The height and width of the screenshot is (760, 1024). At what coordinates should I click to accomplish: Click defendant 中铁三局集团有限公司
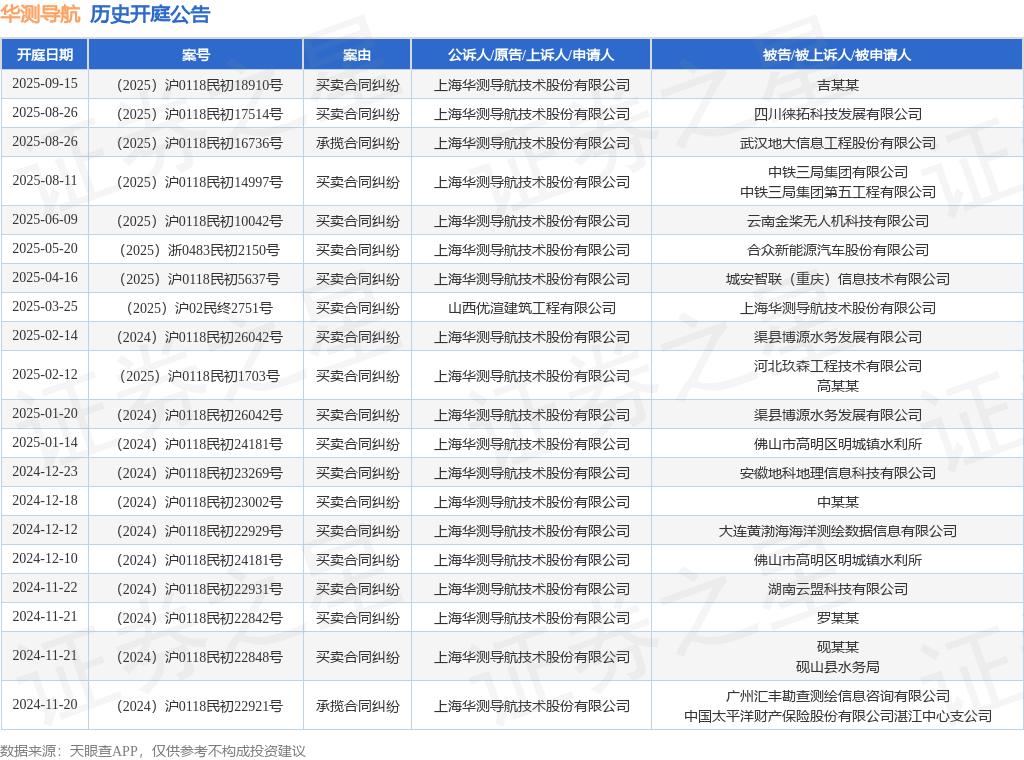coord(838,172)
